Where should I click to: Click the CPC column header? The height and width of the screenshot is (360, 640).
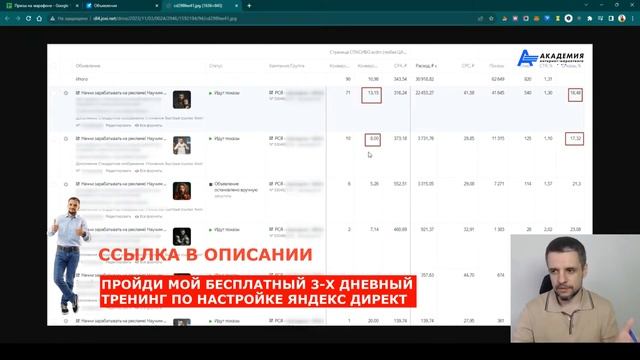coord(468,66)
